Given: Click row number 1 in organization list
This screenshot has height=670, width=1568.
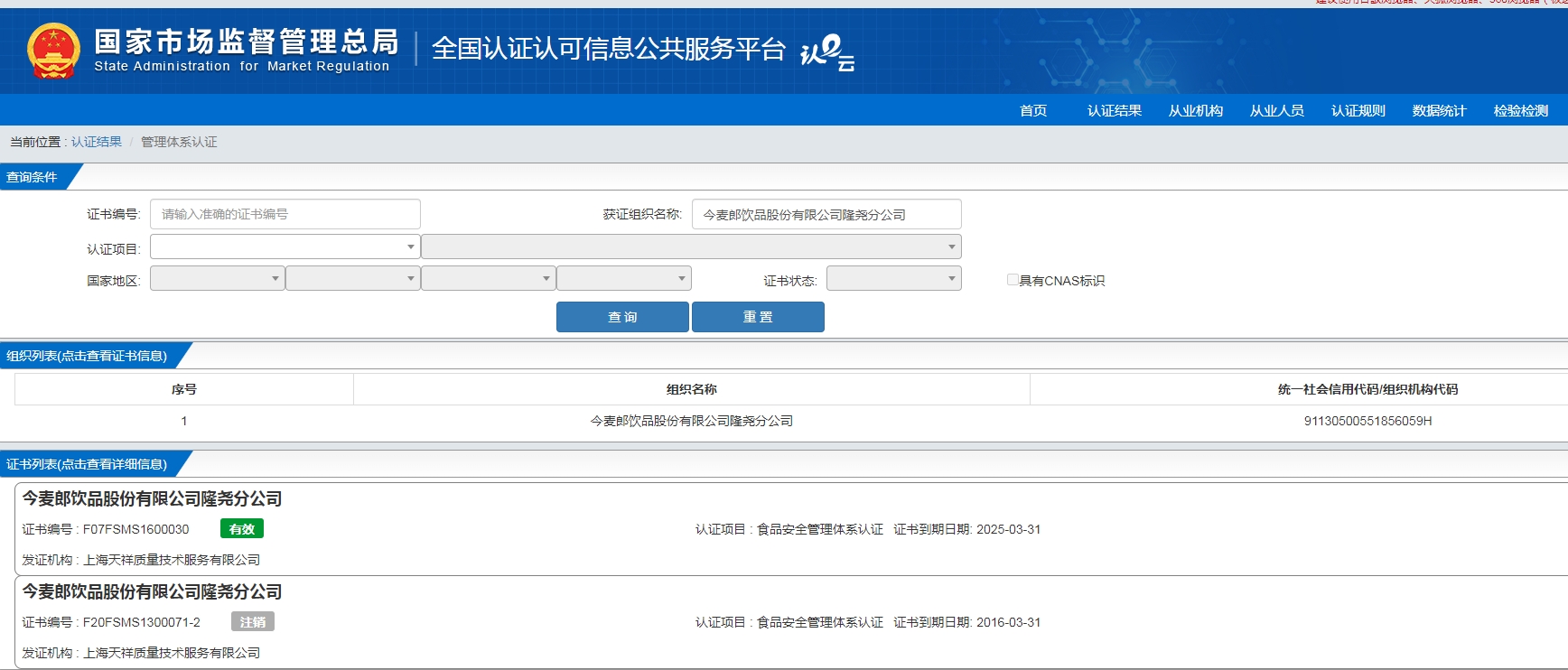Looking at the screenshot, I should tap(184, 421).
